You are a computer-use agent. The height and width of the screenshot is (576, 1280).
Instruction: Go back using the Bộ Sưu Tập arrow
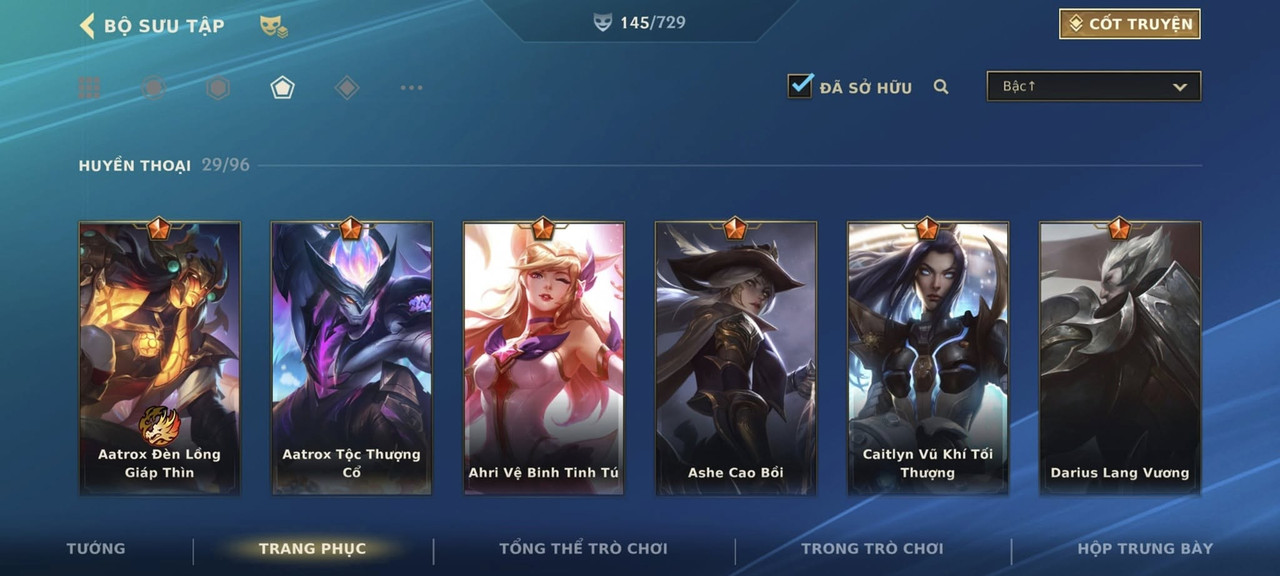click(87, 25)
